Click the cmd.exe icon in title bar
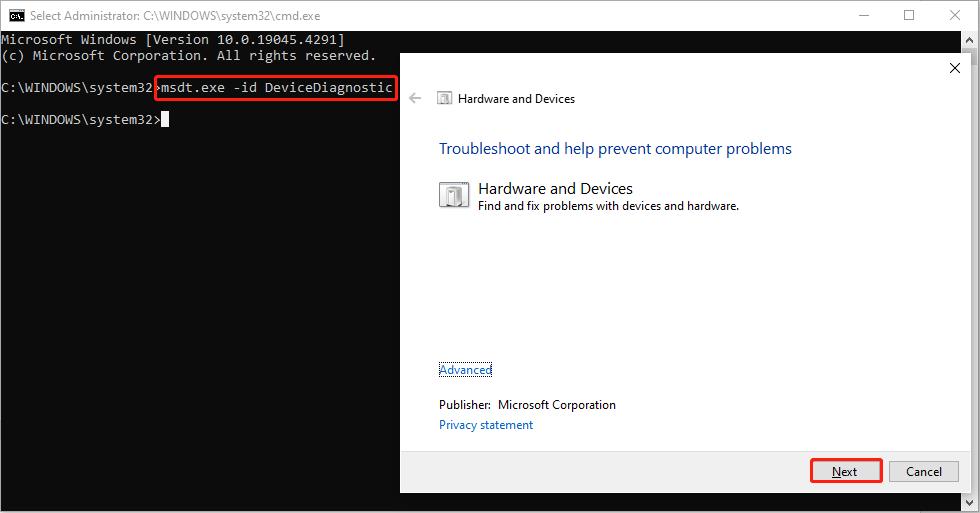This screenshot has height=513, width=980. pos(17,16)
